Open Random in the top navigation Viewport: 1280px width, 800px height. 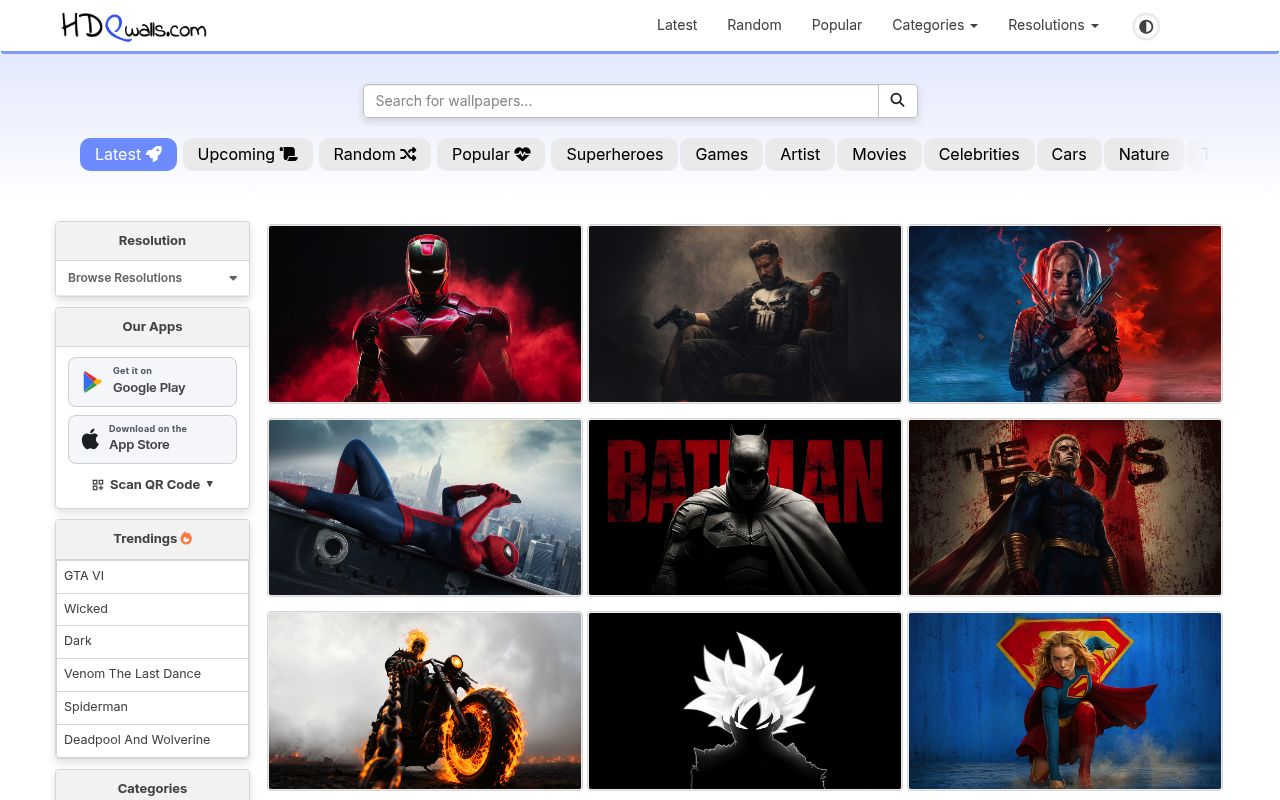pos(754,25)
